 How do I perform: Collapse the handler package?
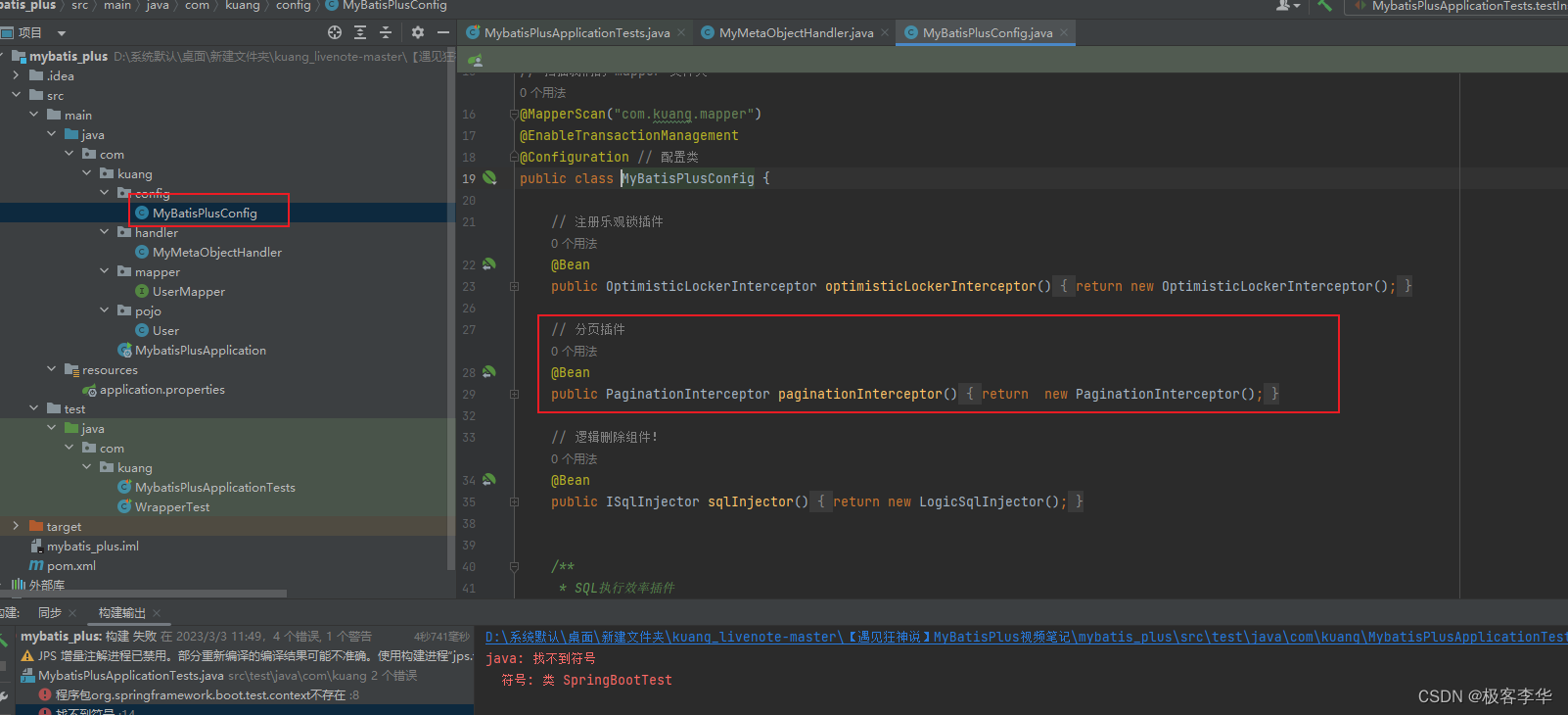pyautogui.click(x=104, y=232)
